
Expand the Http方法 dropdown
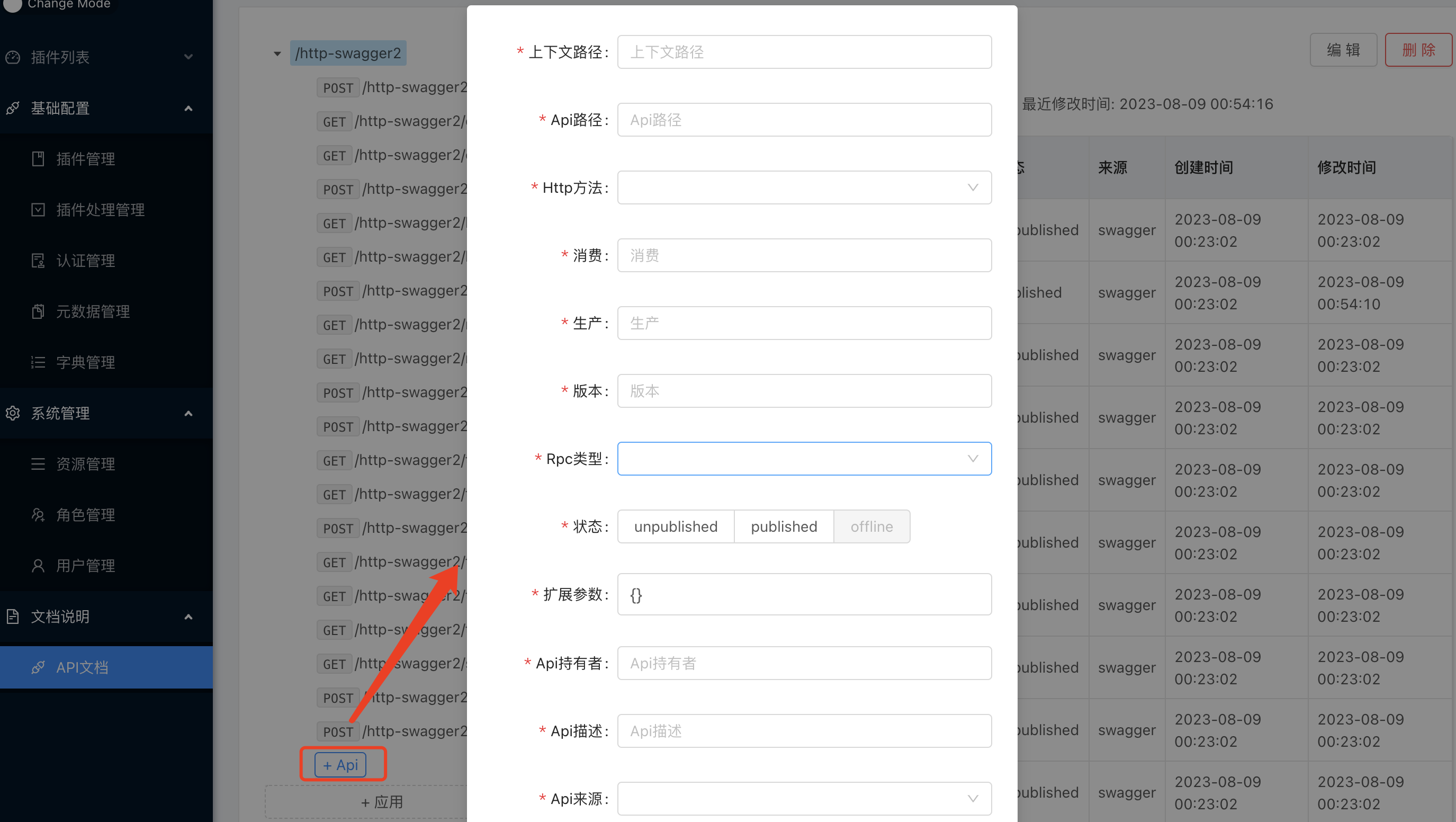(803, 188)
